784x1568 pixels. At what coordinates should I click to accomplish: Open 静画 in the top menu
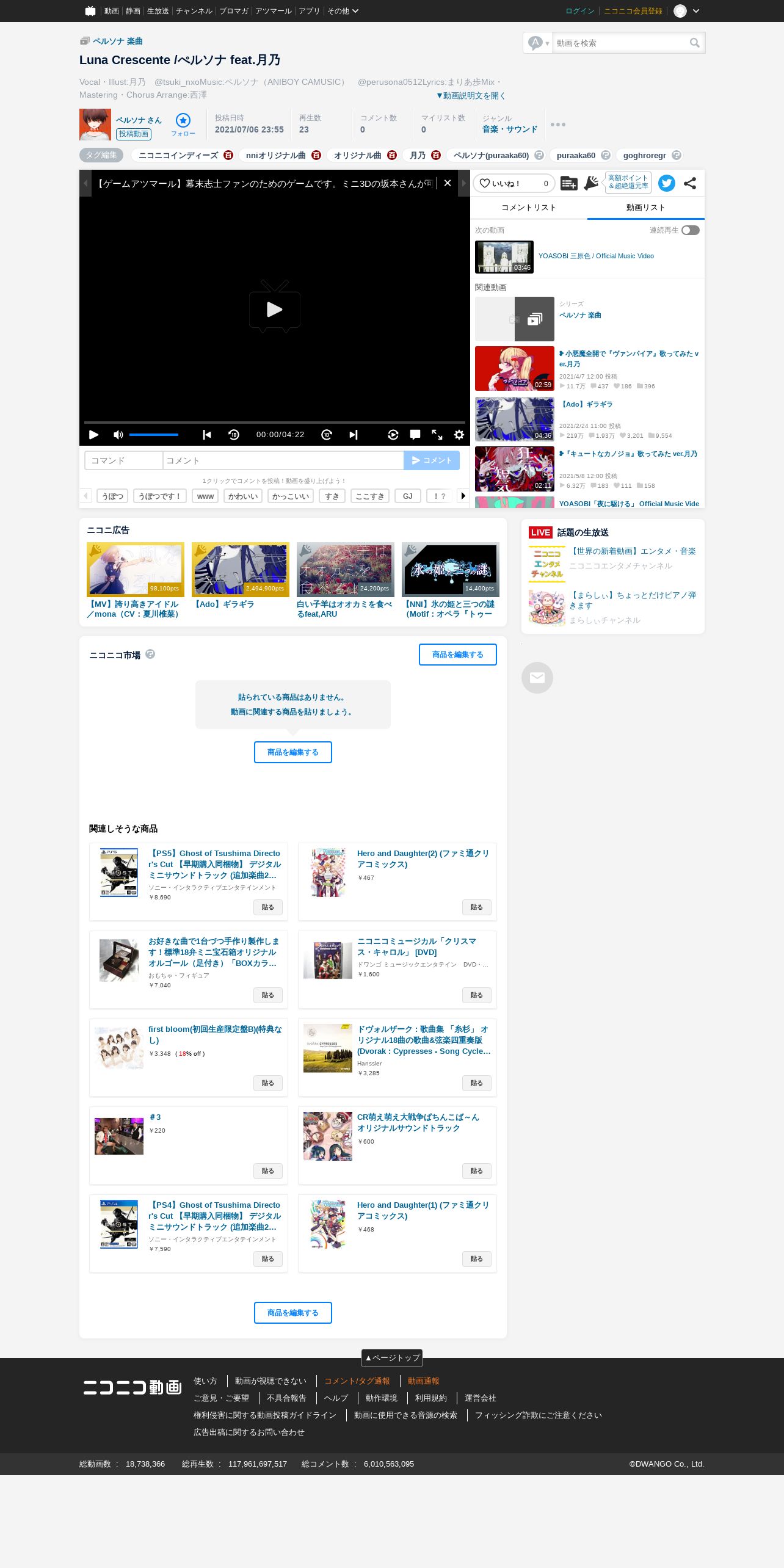tap(133, 11)
